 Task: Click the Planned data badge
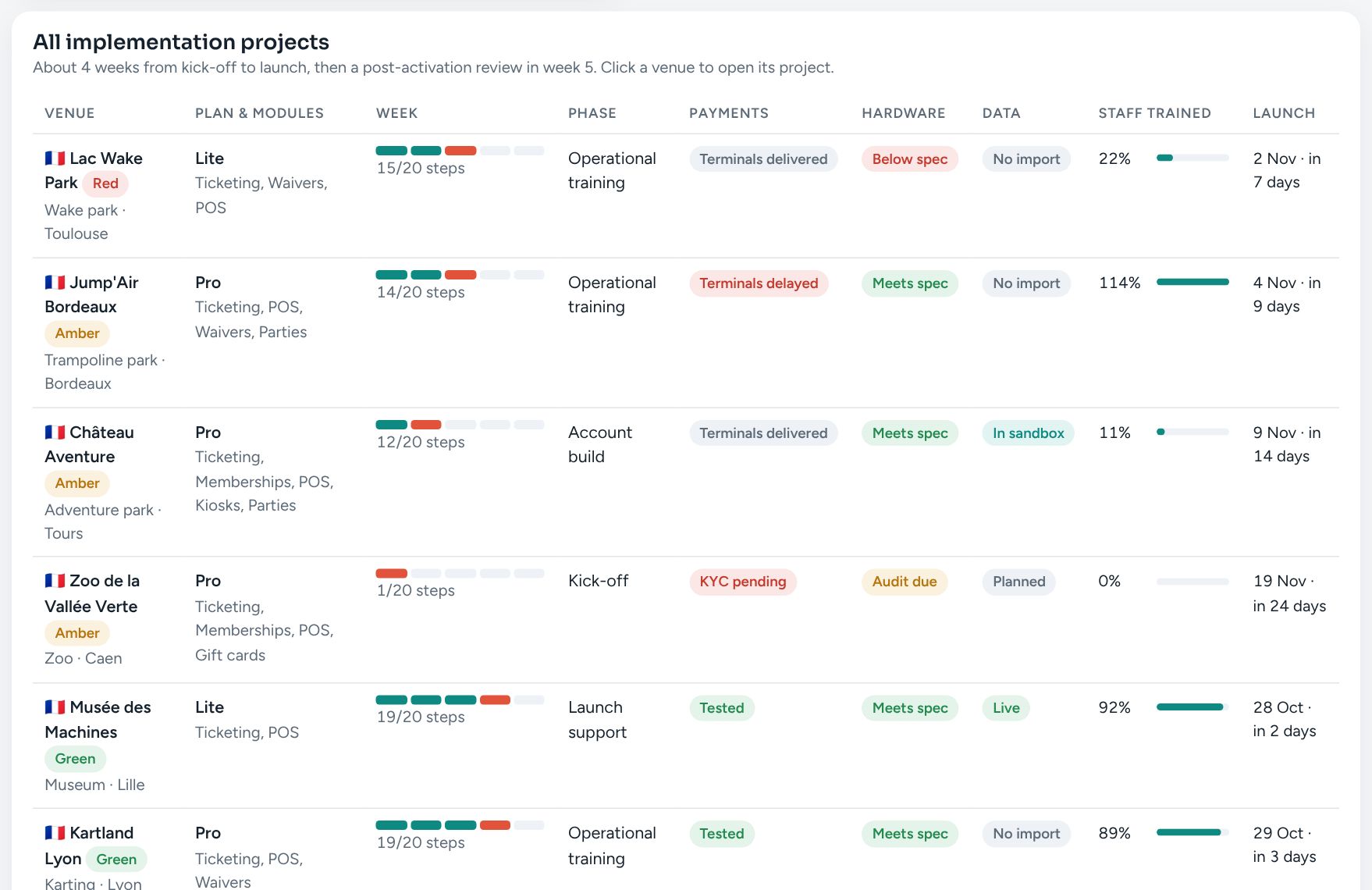pyautogui.click(x=1018, y=582)
